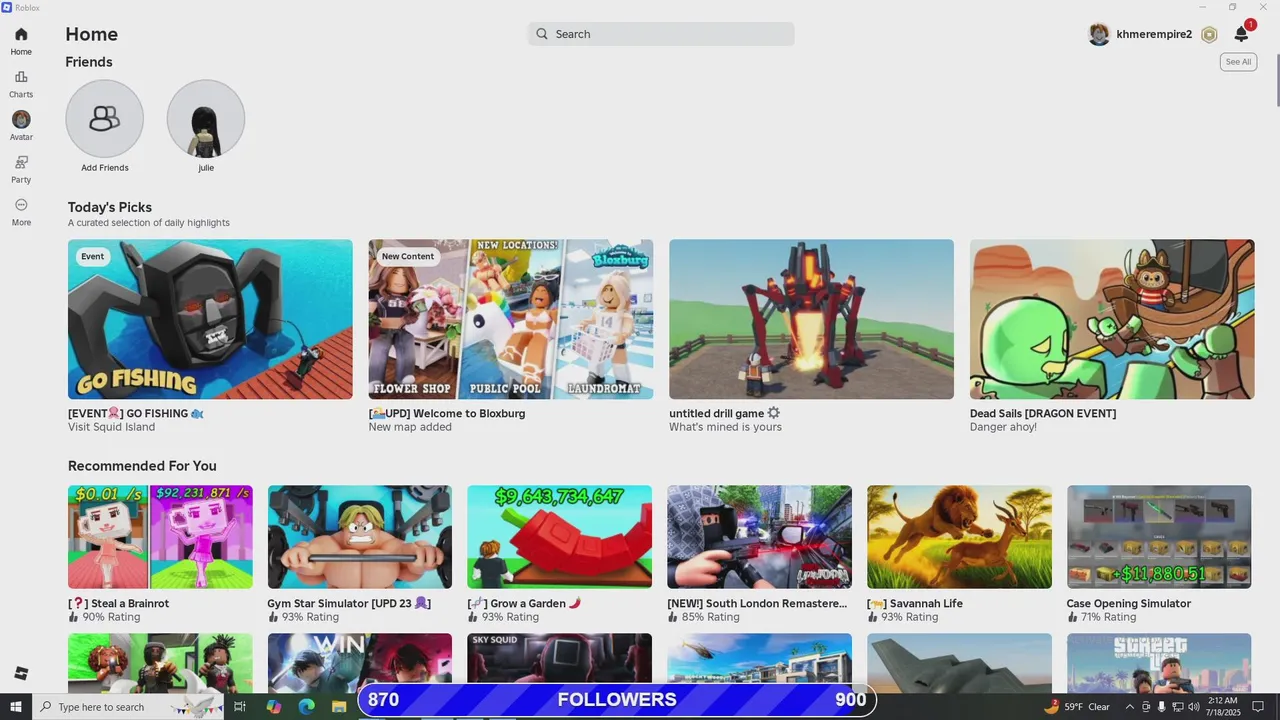Click the Robux hexagon icon

tap(1209, 34)
